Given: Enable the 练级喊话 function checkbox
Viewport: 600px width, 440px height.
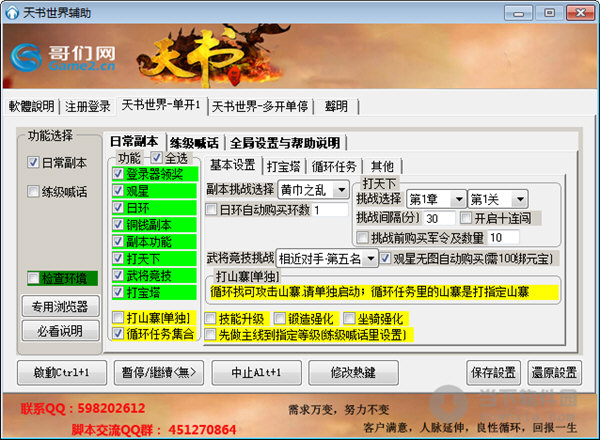Looking at the screenshot, I should click(x=33, y=191).
